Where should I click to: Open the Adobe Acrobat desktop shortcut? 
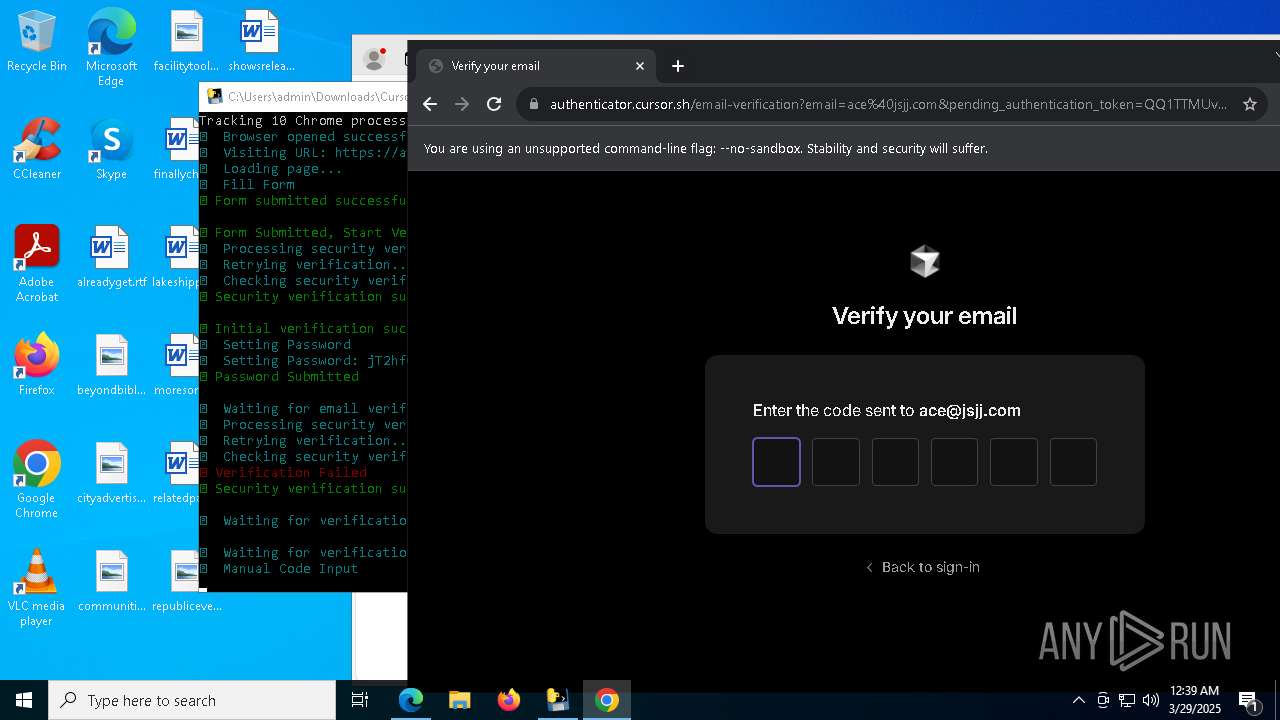(x=37, y=264)
